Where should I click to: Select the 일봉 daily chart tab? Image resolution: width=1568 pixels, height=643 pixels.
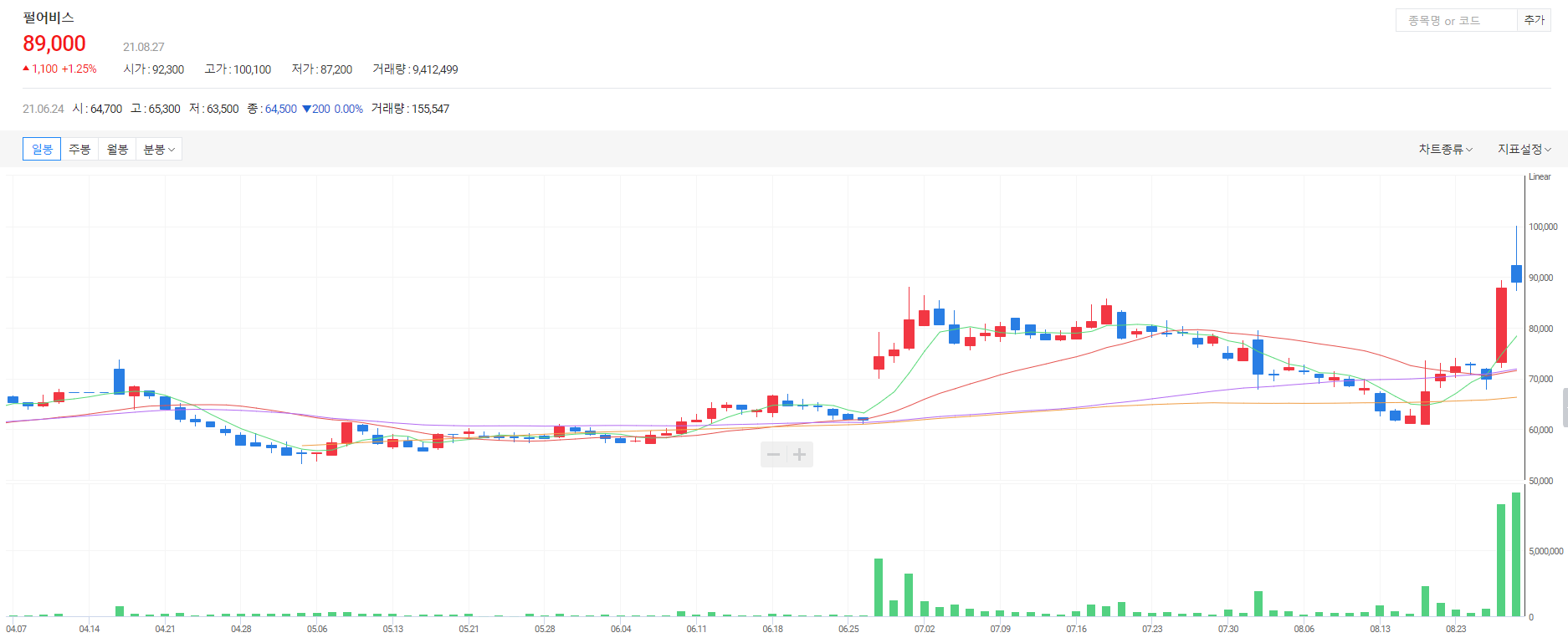42,149
